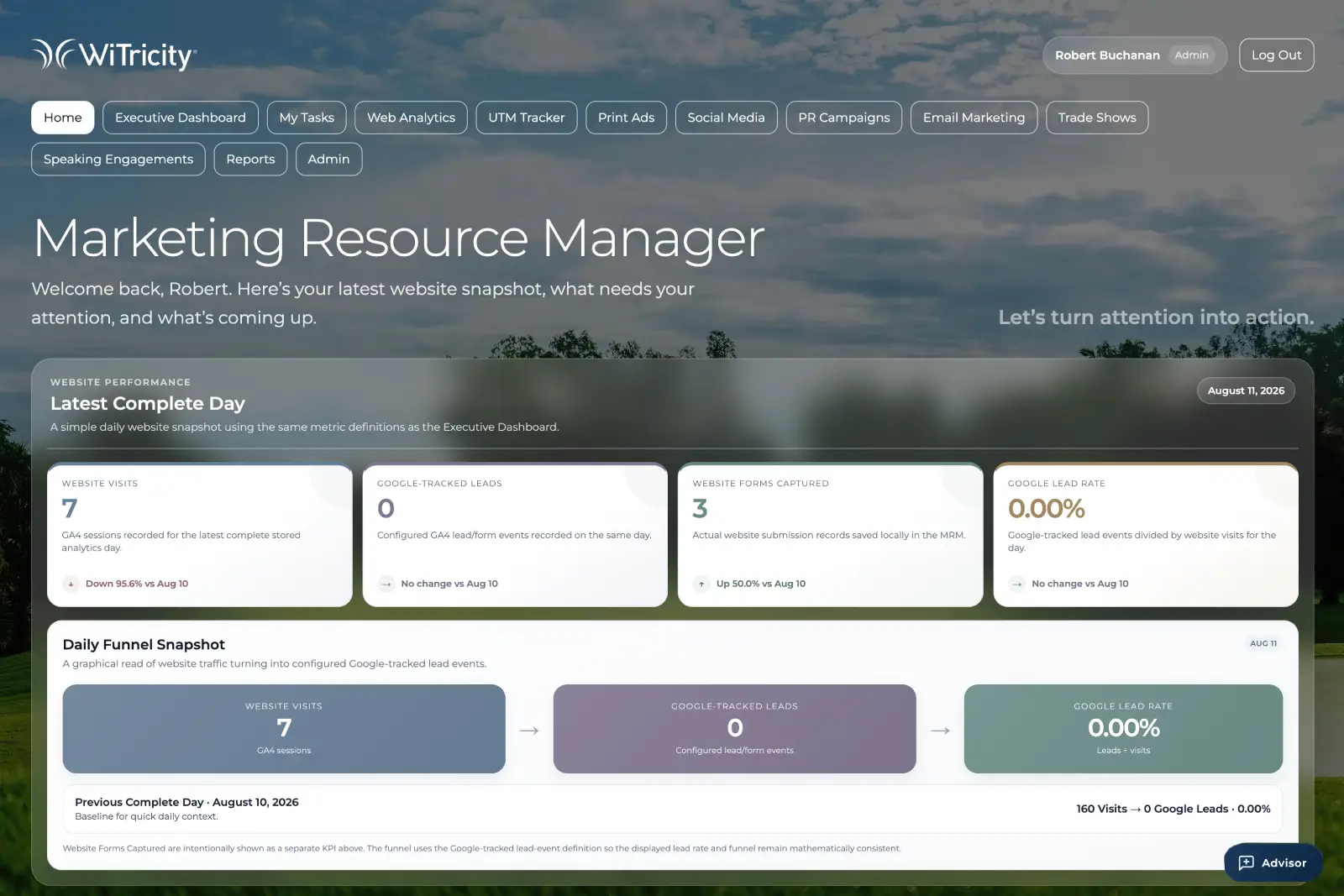Click the arrow icon in the Google-Tracked Leads card

click(386, 584)
